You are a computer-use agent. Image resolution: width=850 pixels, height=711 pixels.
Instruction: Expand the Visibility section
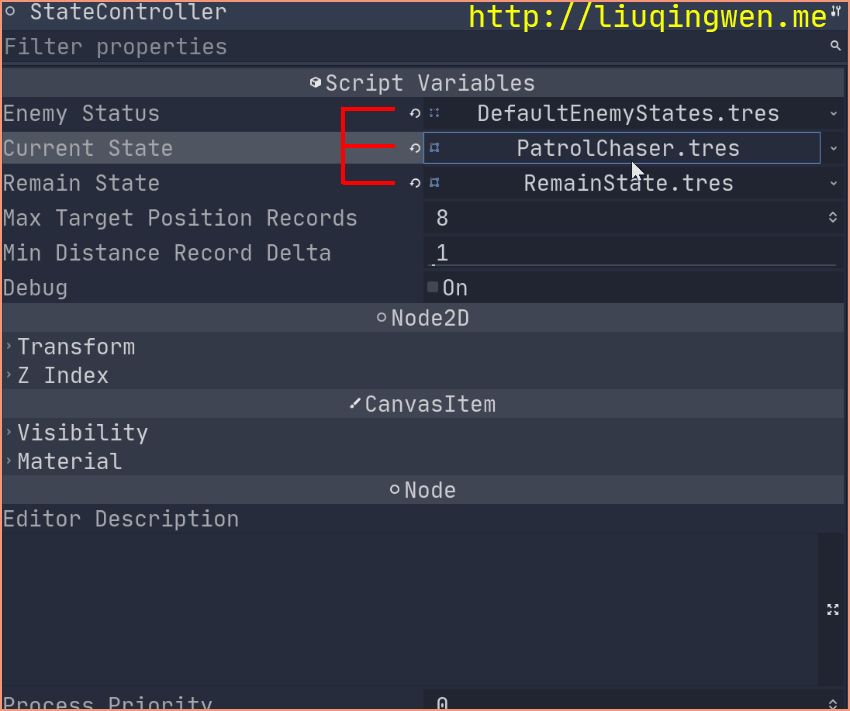coord(82,433)
